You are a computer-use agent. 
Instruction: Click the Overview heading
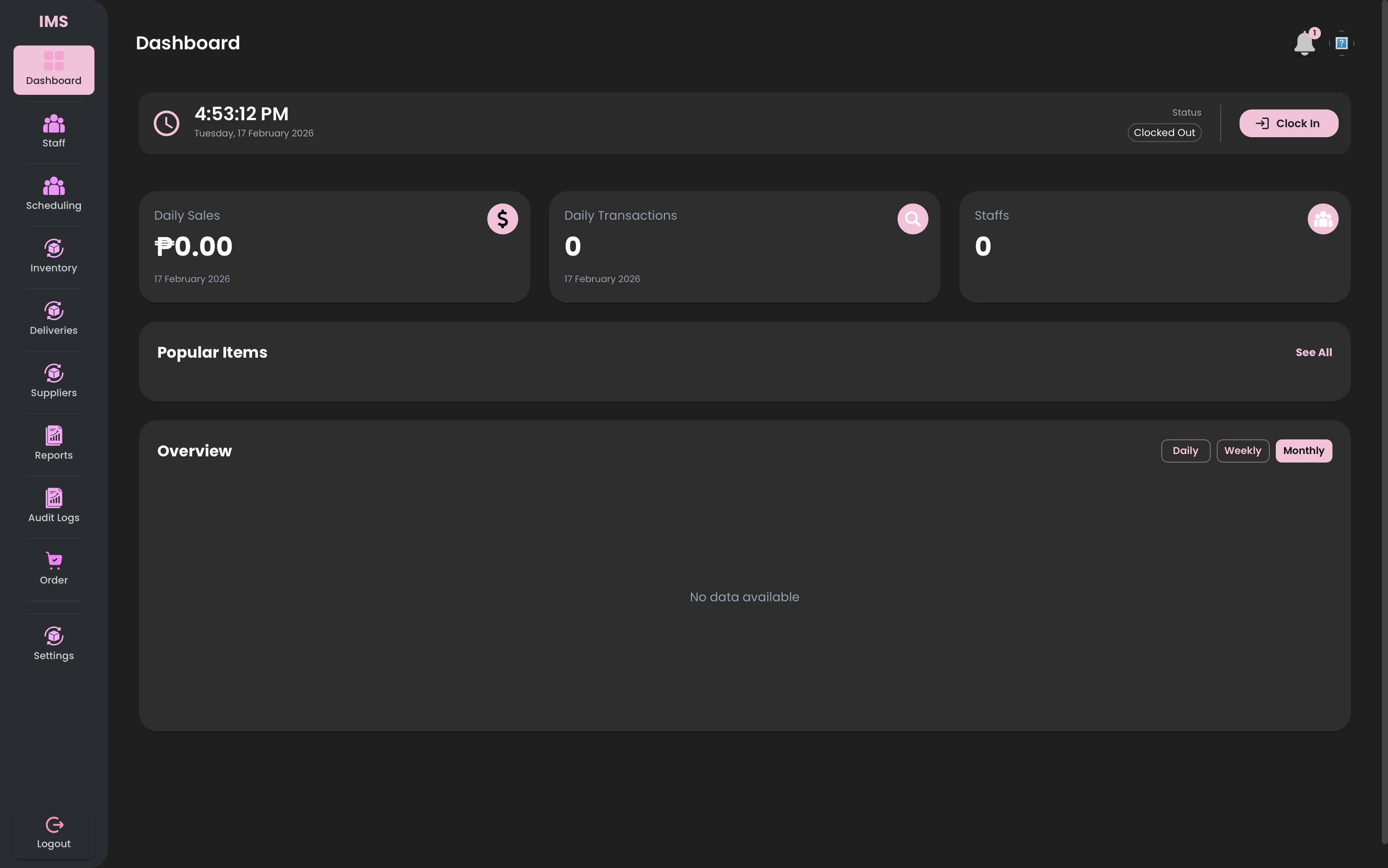(x=194, y=451)
